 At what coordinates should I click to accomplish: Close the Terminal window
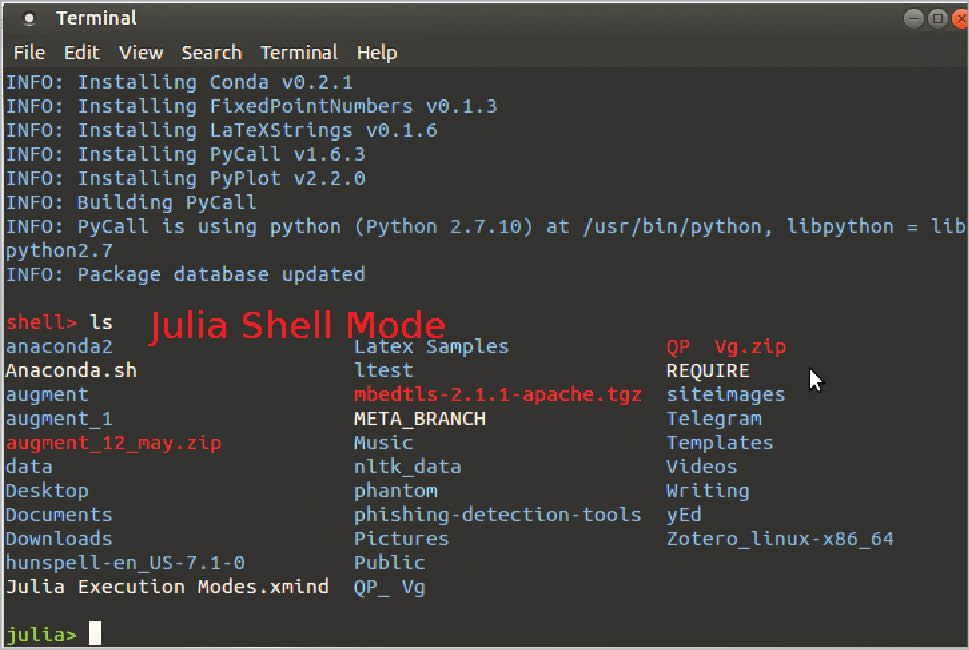coord(960,19)
